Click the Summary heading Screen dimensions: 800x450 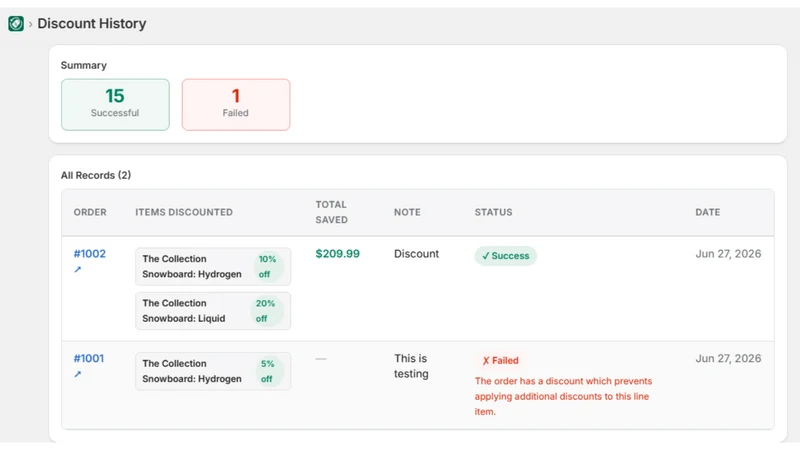pyautogui.click(x=84, y=65)
